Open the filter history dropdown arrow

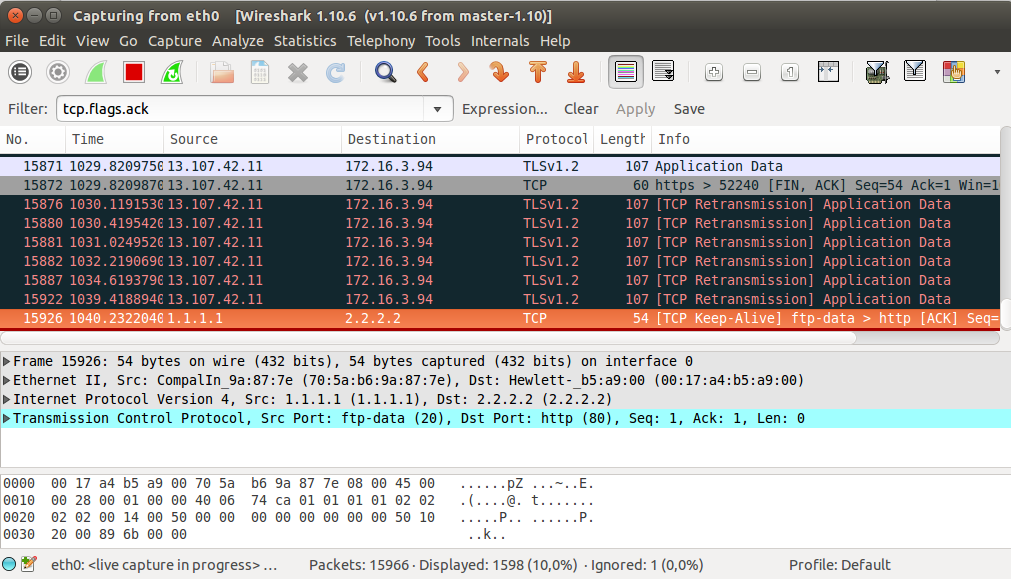pyautogui.click(x=437, y=109)
